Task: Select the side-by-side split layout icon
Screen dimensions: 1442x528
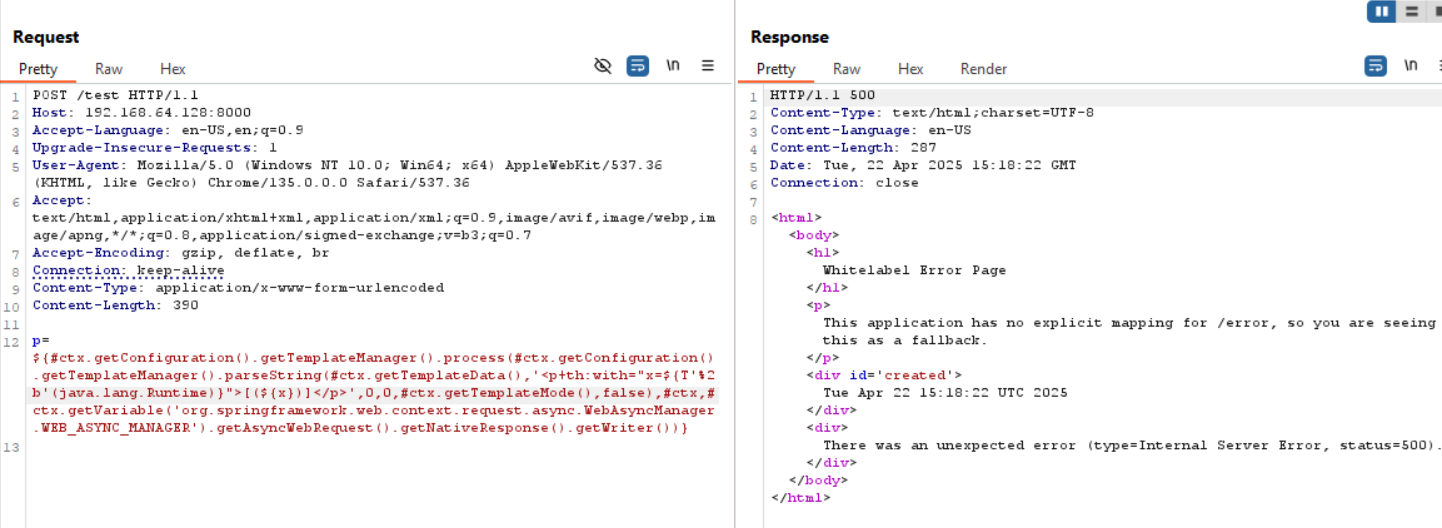Action: [1381, 11]
